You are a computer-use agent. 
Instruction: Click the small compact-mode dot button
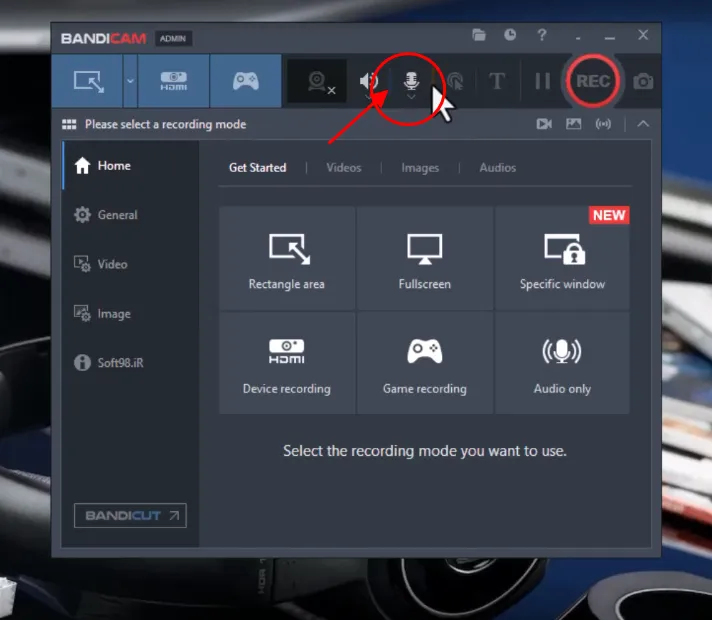click(x=578, y=39)
